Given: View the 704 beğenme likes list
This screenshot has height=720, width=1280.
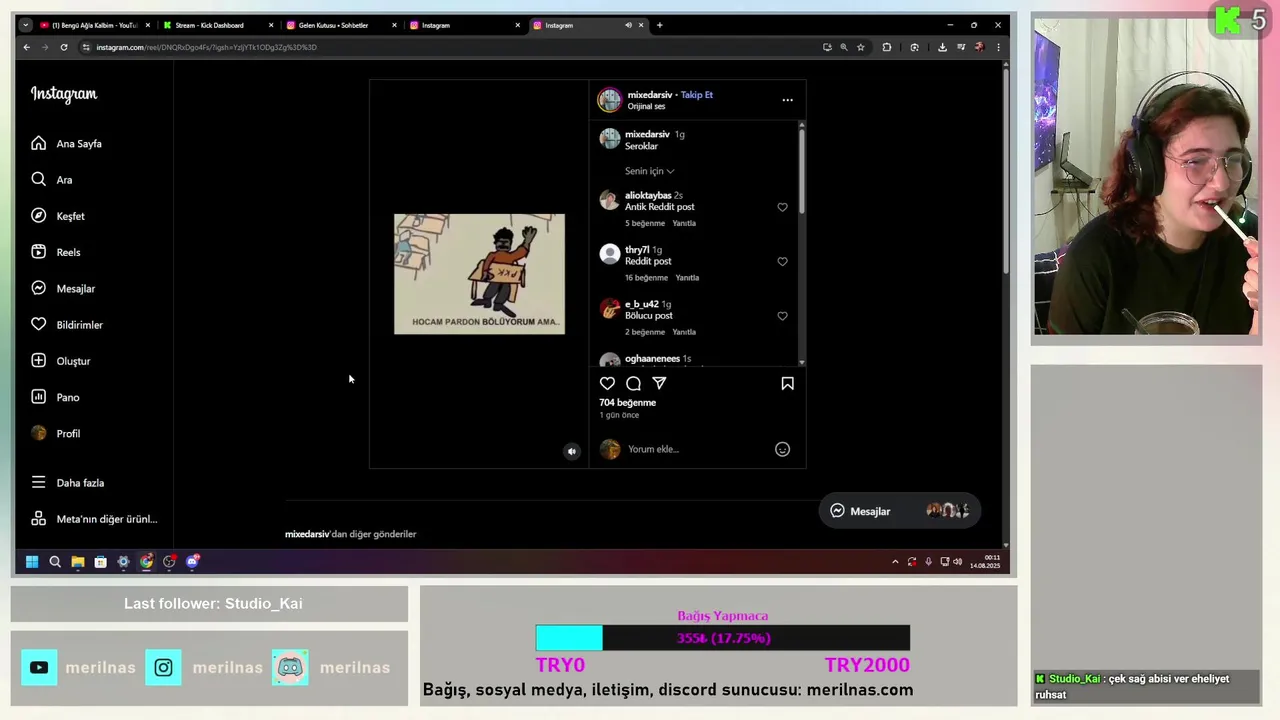Looking at the screenshot, I should click(628, 403).
